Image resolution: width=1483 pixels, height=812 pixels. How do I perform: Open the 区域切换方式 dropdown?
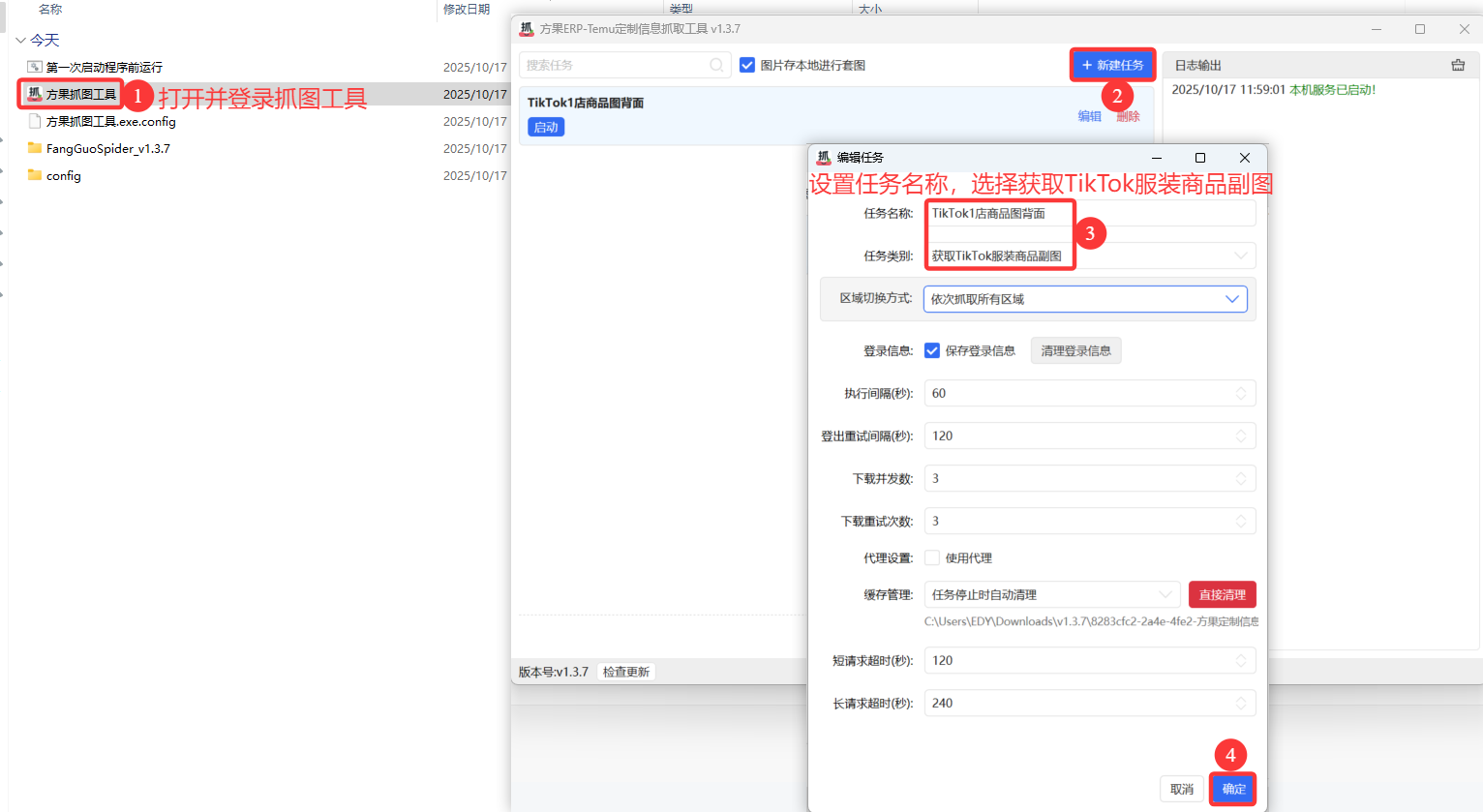(1085, 299)
